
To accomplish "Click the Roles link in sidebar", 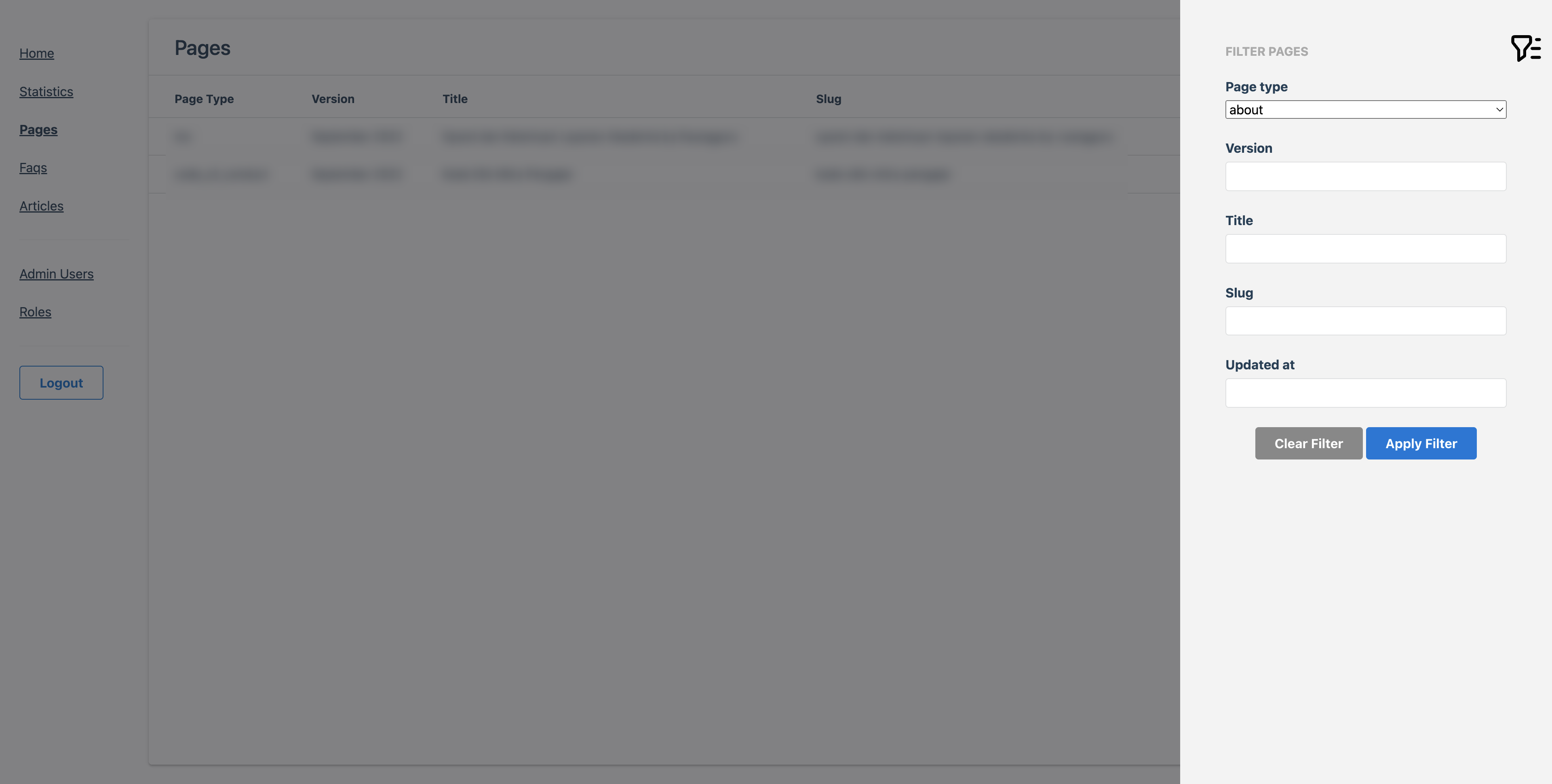I will (x=35, y=311).
